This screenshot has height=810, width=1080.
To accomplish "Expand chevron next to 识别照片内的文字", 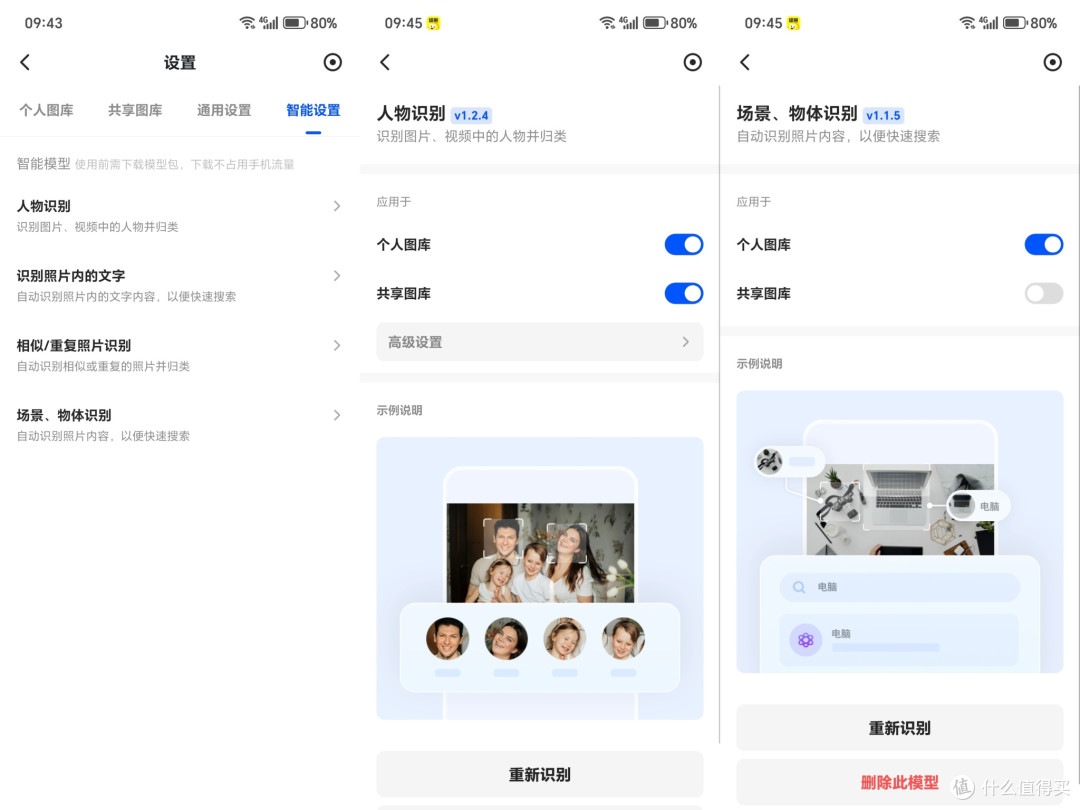I will click(337, 276).
